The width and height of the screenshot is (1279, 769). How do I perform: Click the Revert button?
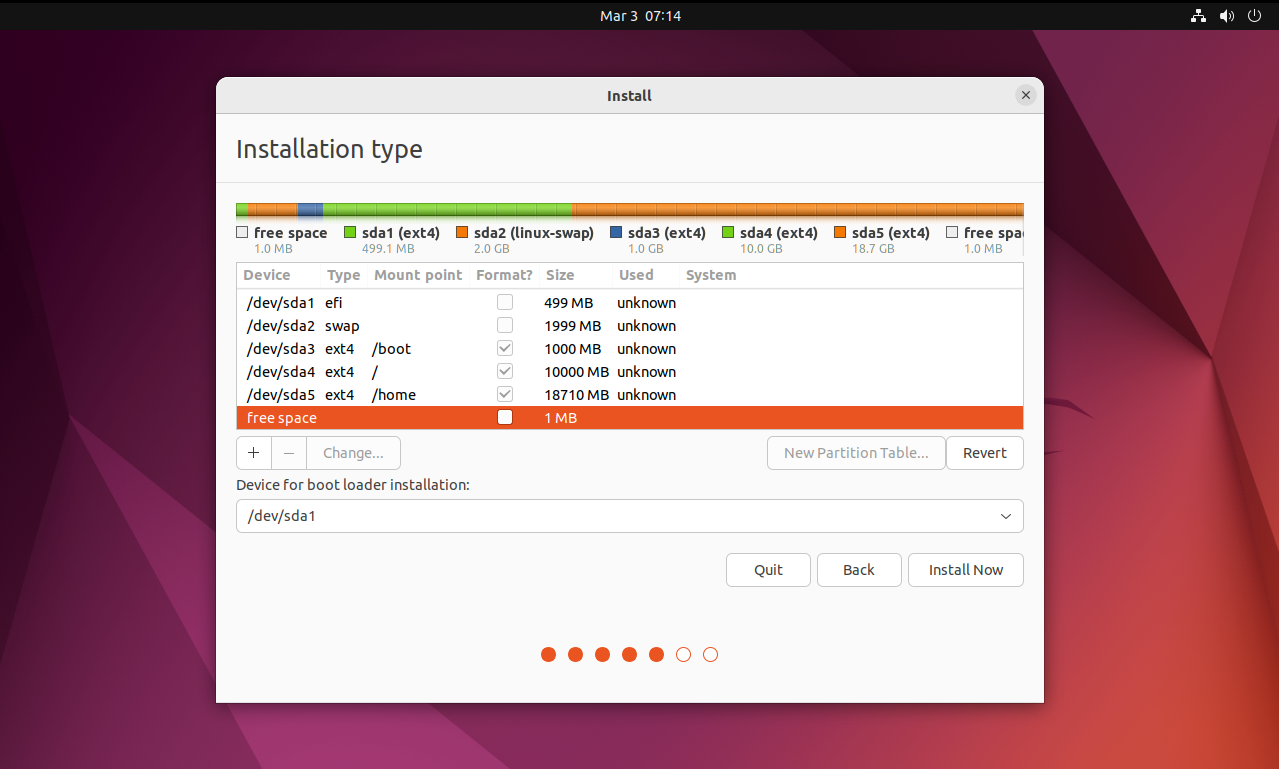tap(984, 453)
